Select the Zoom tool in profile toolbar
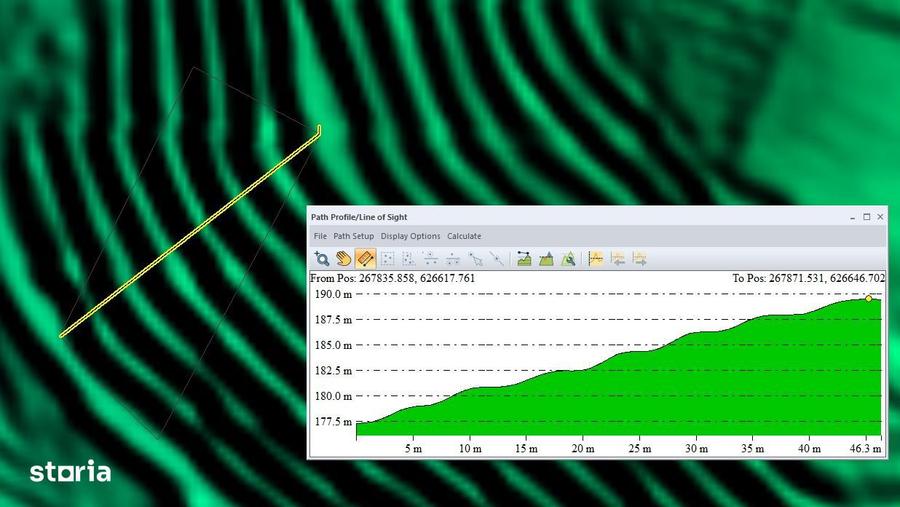Viewport: 900px width, 507px height. pyautogui.click(x=321, y=259)
